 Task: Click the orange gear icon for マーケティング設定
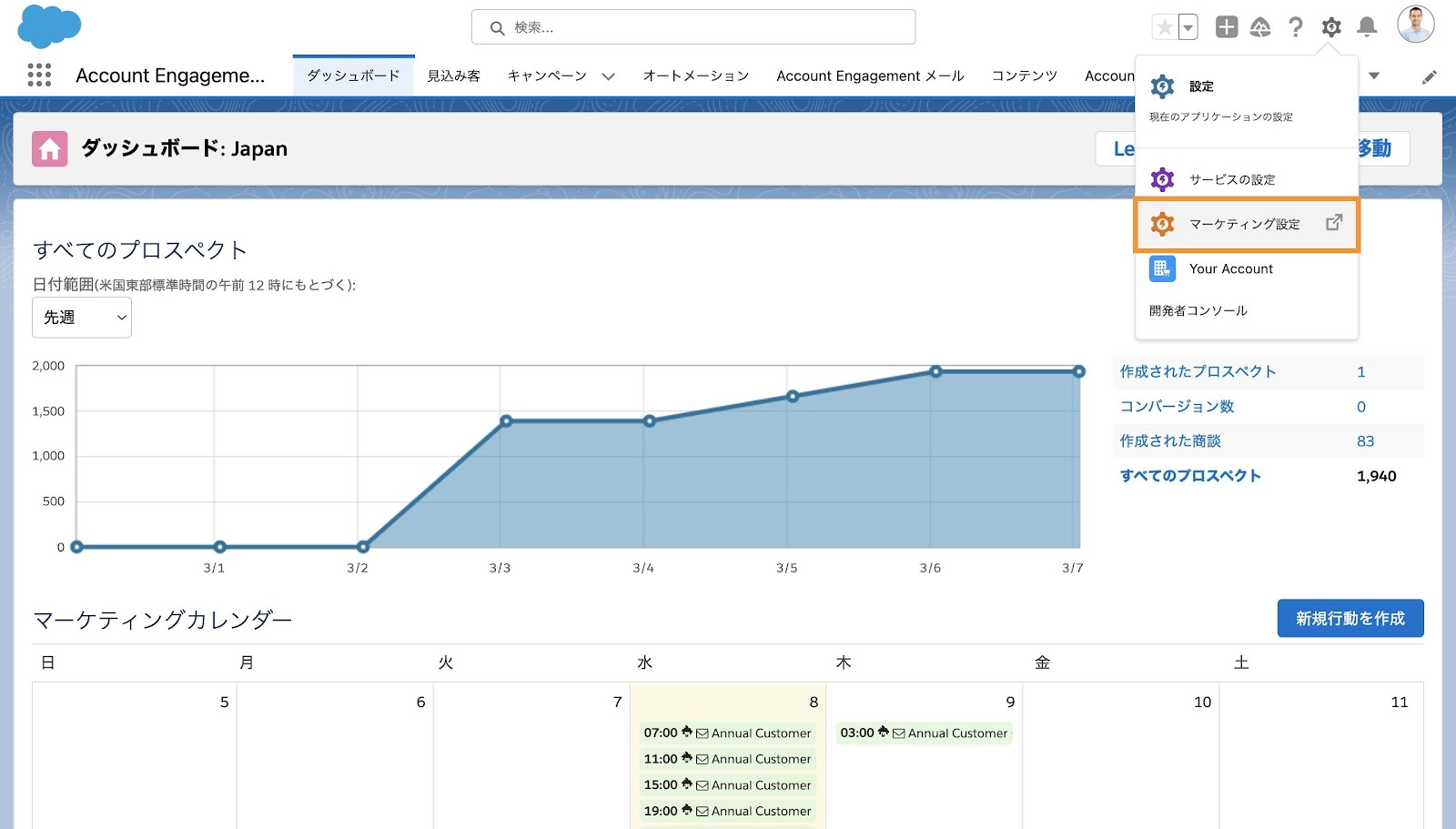click(x=1162, y=224)
